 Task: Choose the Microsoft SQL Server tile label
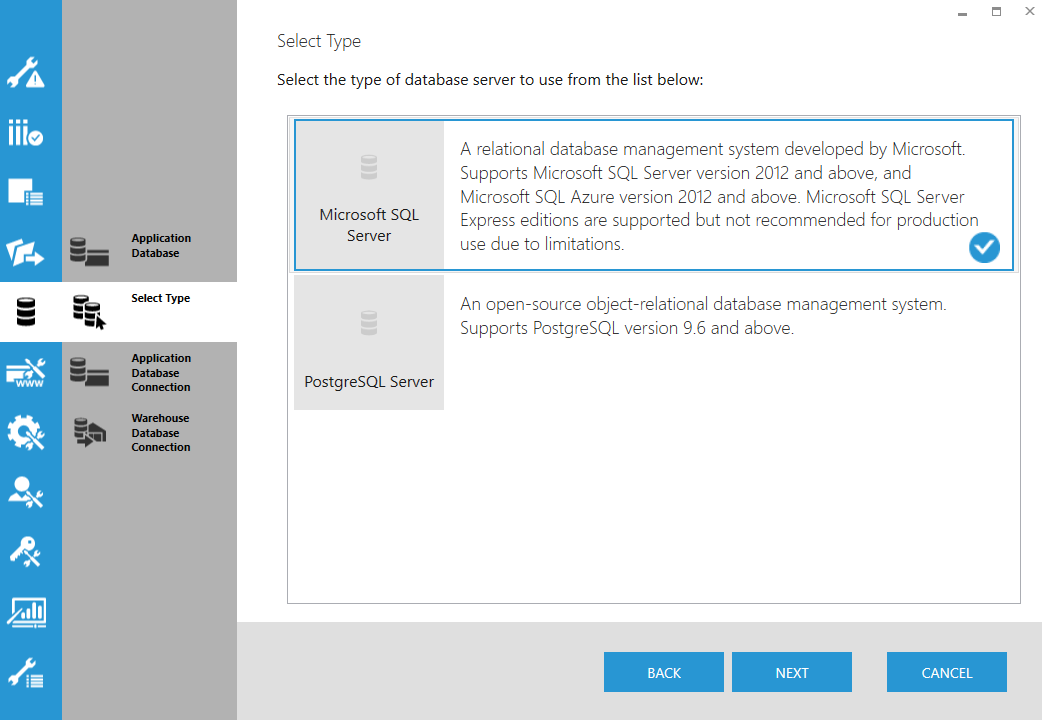(x=369, y=225)
